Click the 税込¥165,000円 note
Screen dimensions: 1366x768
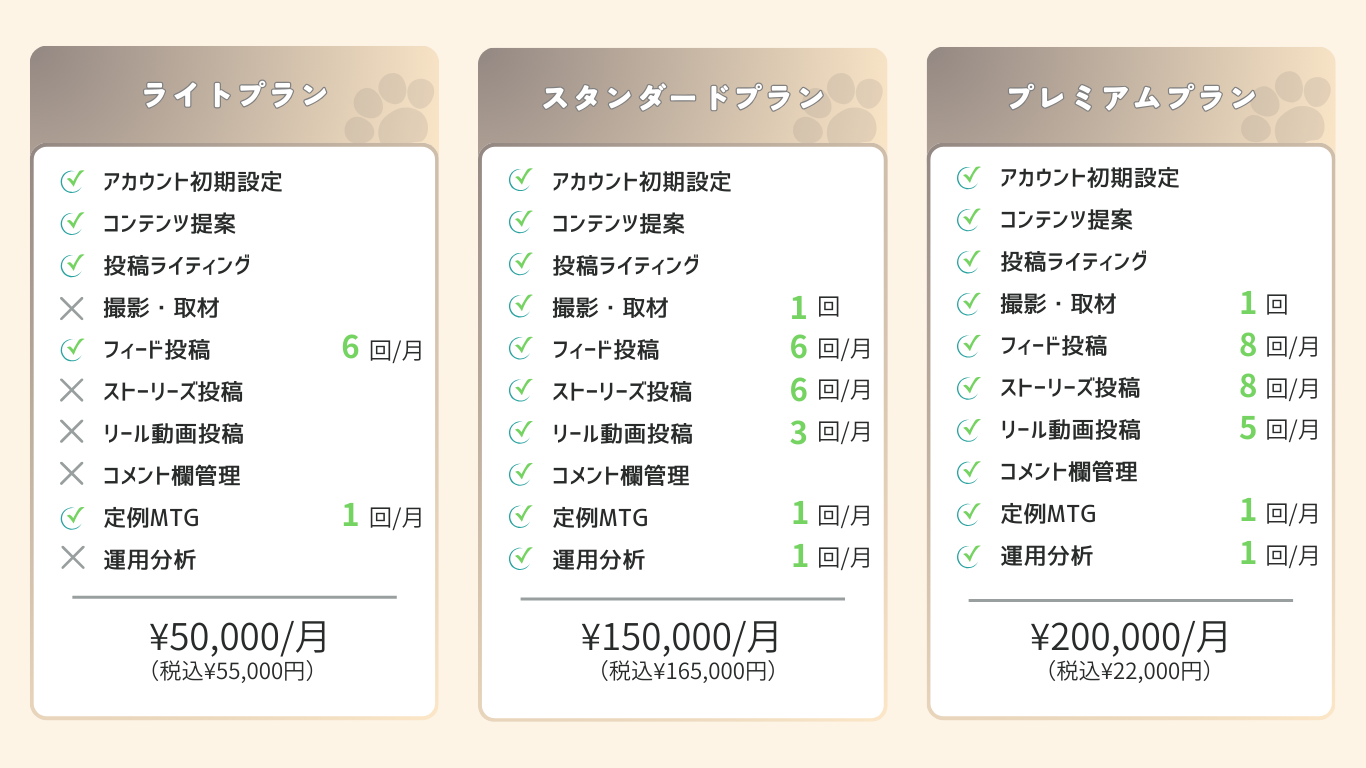pos(687,671)
